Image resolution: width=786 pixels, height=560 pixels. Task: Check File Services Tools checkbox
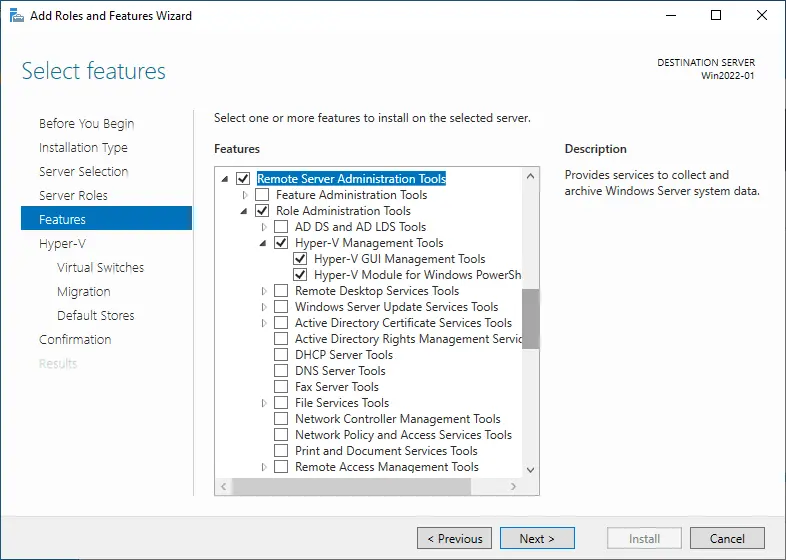(x=281, y=403)
